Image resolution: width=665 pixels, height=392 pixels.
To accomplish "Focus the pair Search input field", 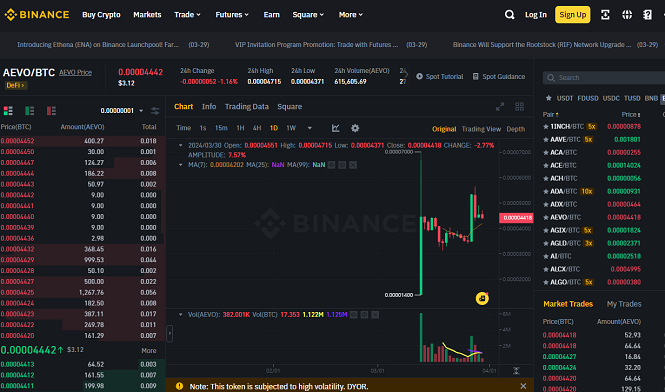I will [604, 78].
